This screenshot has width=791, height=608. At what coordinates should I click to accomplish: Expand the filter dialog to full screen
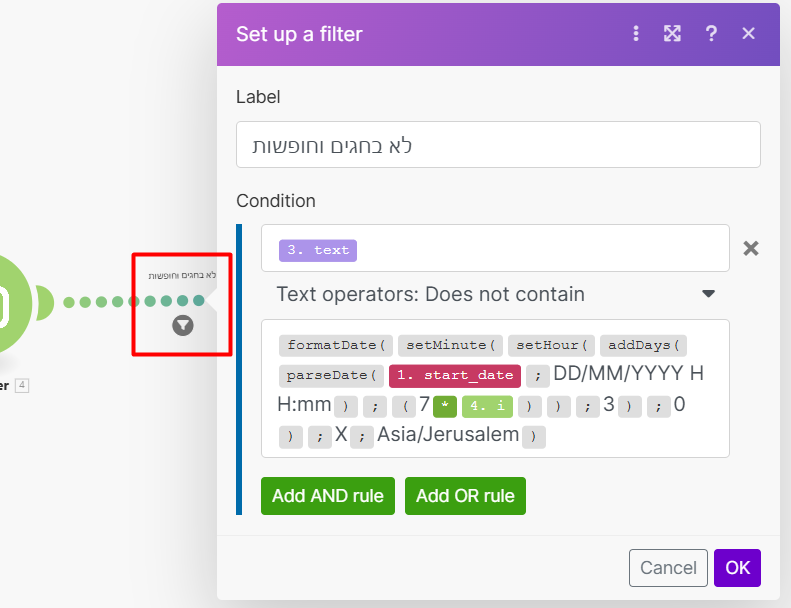(673, 34)
